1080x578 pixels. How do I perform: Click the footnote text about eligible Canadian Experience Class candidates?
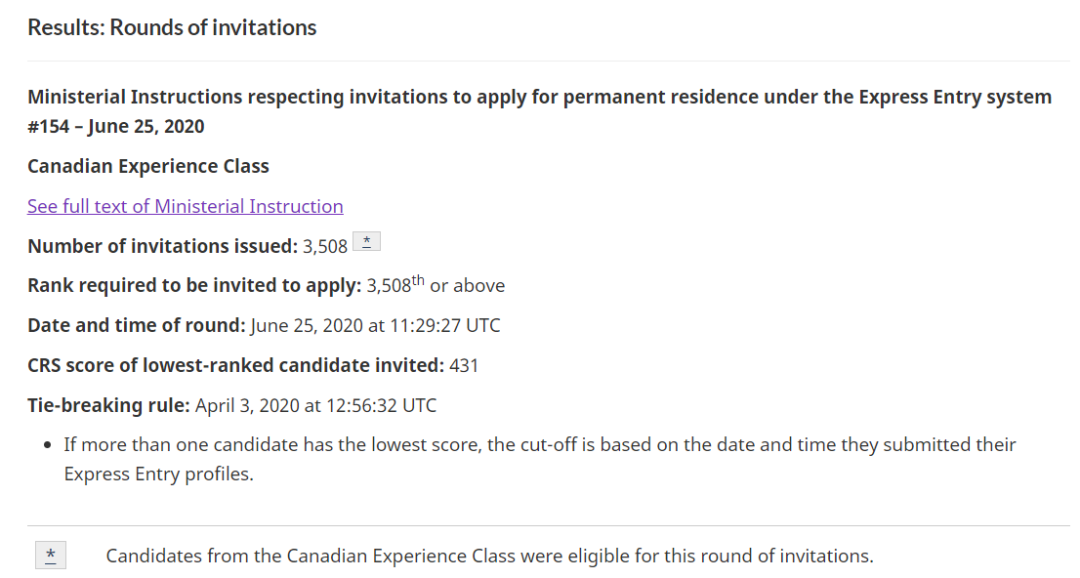click(489, 556)
